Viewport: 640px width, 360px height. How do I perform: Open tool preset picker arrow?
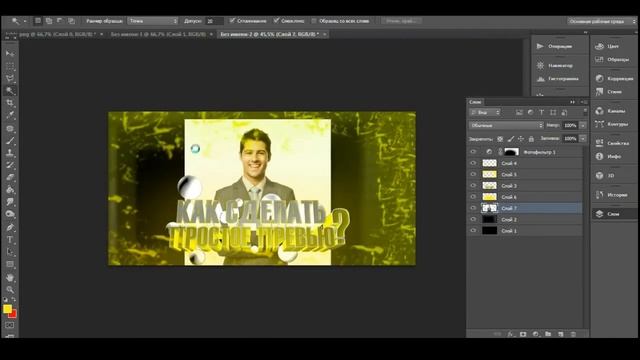[25, 20]
